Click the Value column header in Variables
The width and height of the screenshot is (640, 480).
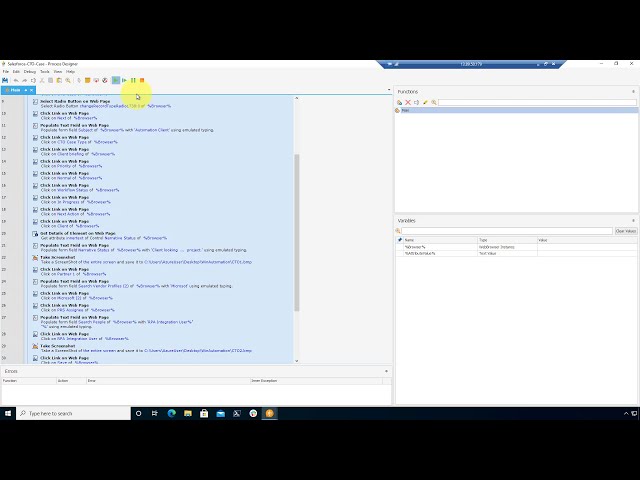pos(587,240)
